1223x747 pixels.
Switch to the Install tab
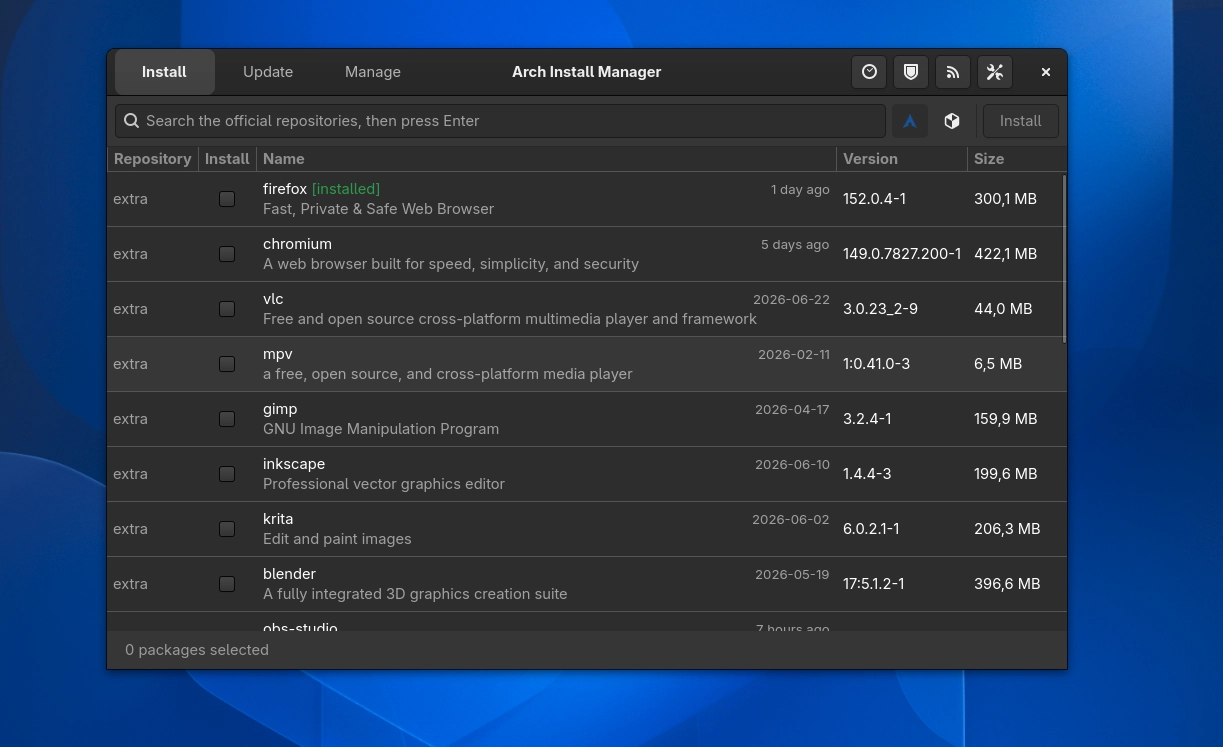tap(164, 72)
